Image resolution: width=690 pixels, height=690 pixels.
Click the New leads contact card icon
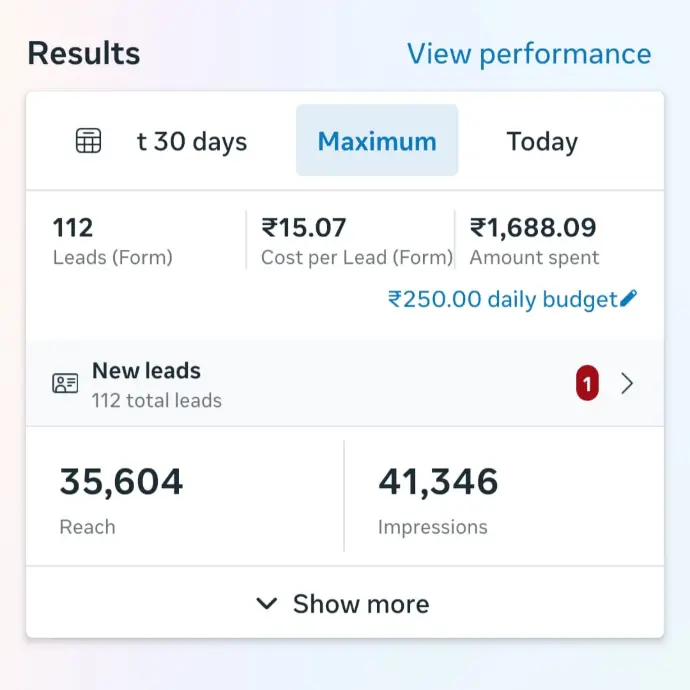pos(65,383)
